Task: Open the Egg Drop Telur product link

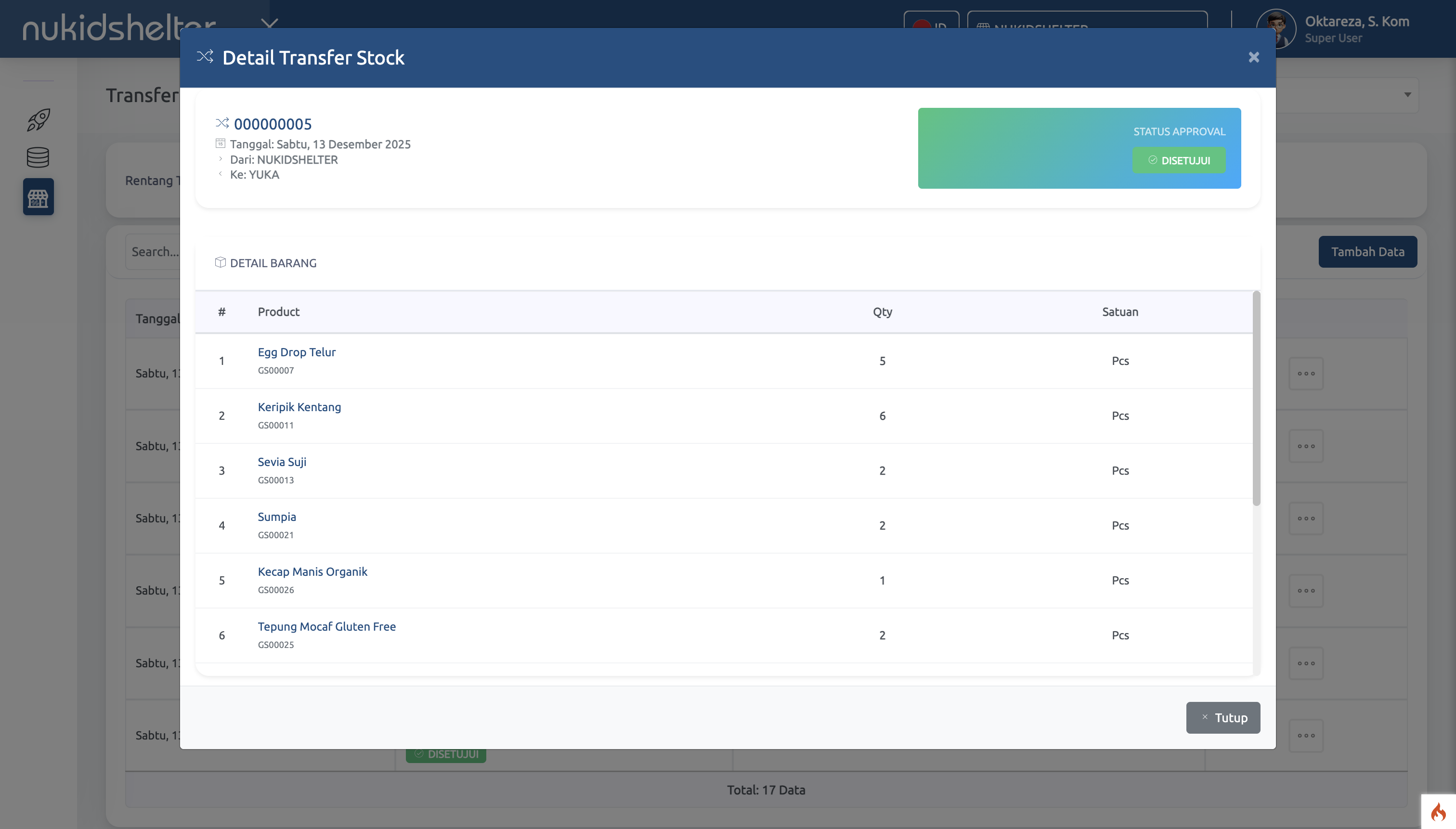Action: point(296,352)
